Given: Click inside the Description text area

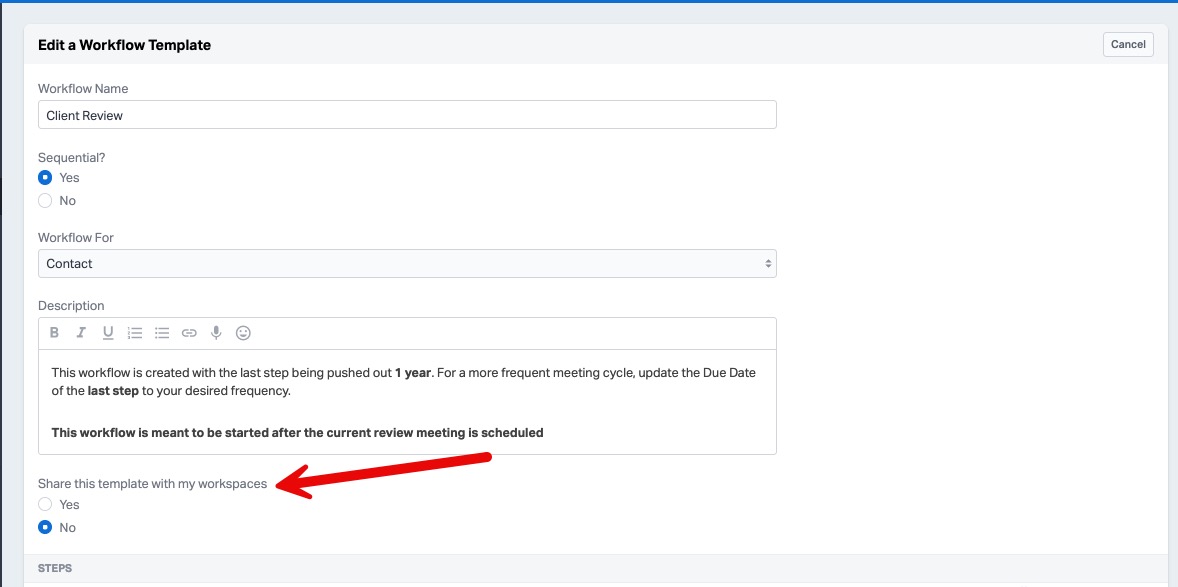Looking at the screenshot, I should (407, 401).
